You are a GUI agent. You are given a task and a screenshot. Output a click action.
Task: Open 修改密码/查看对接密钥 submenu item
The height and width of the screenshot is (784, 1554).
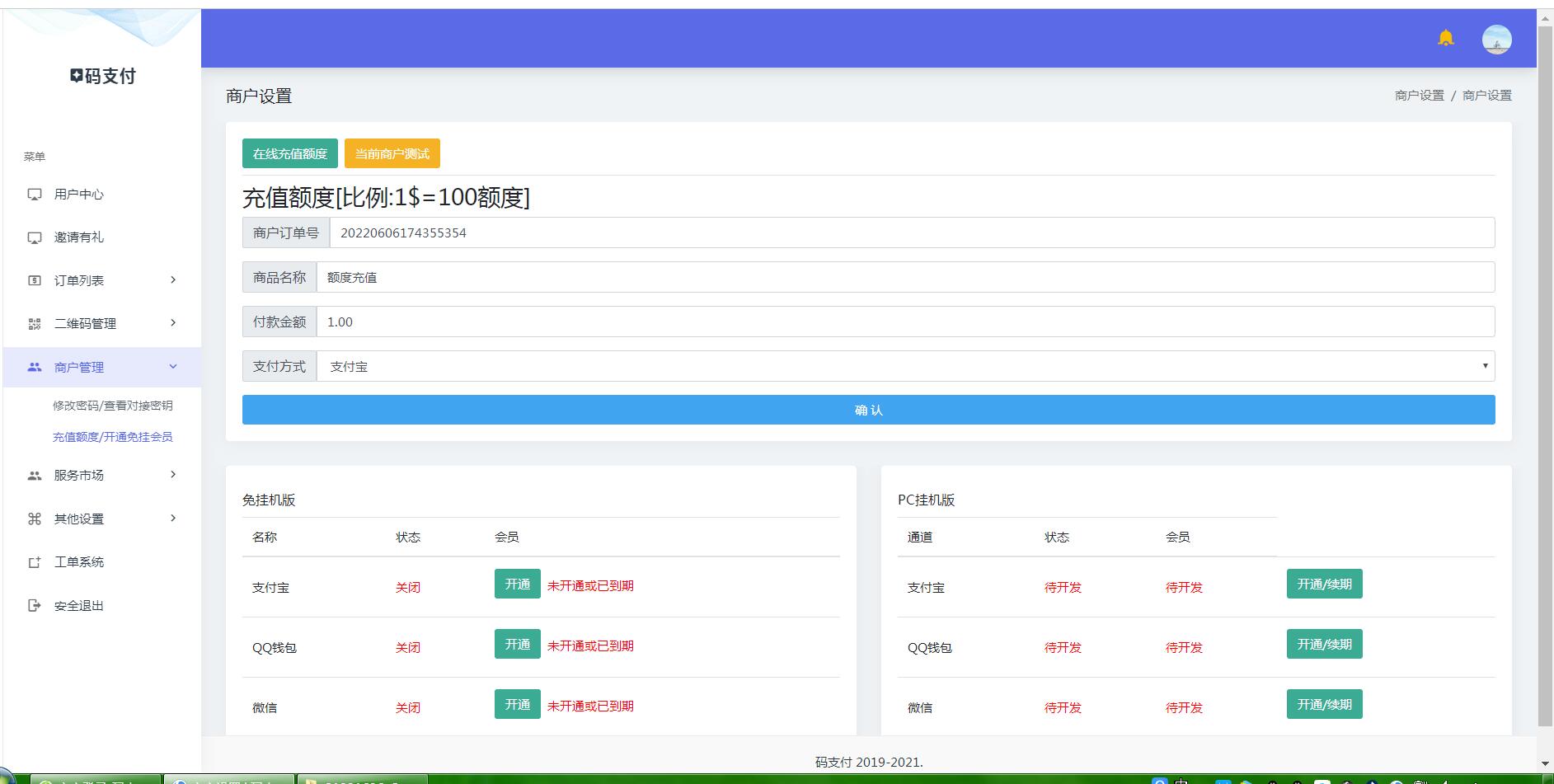click(x=113, y=406)
